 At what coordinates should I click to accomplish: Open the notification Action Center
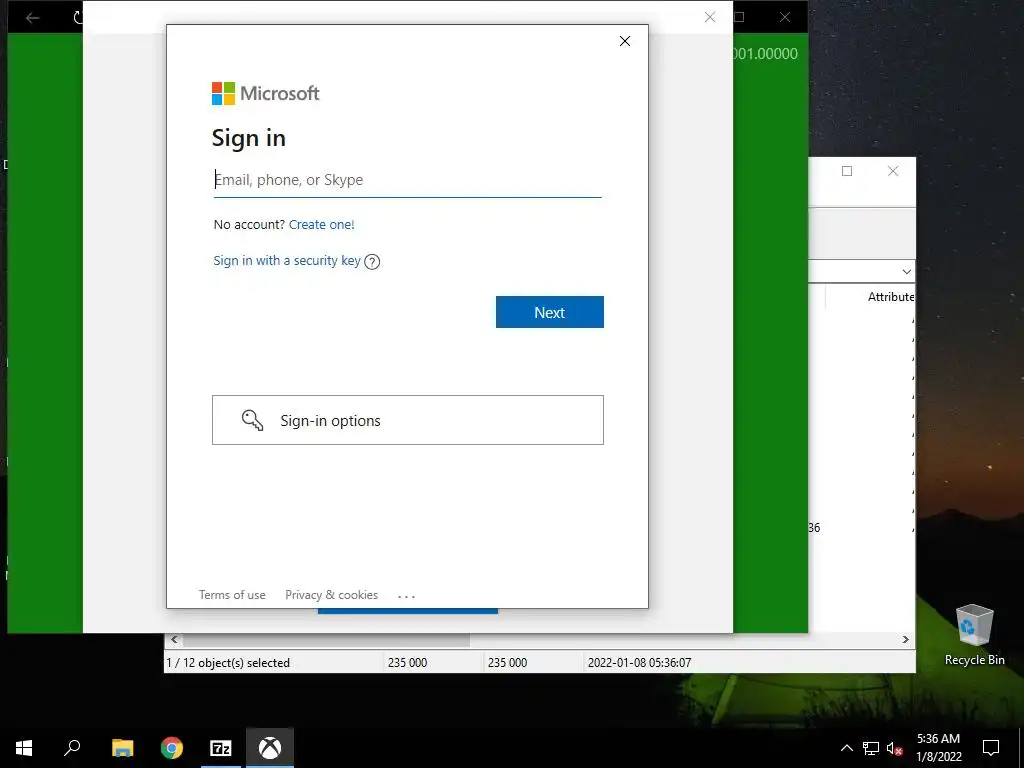coord(991,748)
